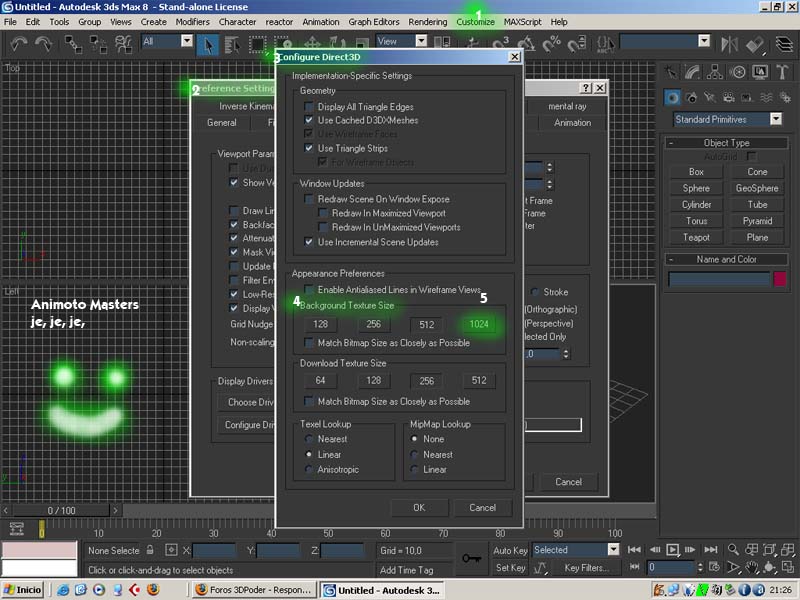
Task: Toggle the Angle Snap icon
Action: coord(526,45)
